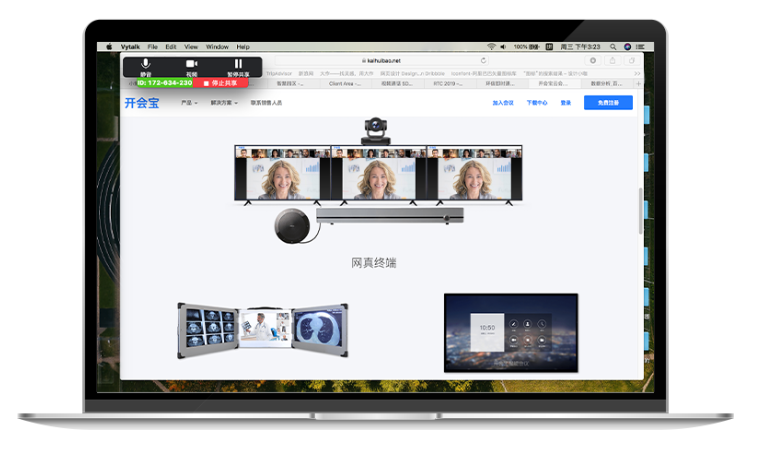Image resolution: width=759 pixels, height=463 pixels.
Task: Open the Window menu
Action: pyautogui.click(x=217, y=47)
